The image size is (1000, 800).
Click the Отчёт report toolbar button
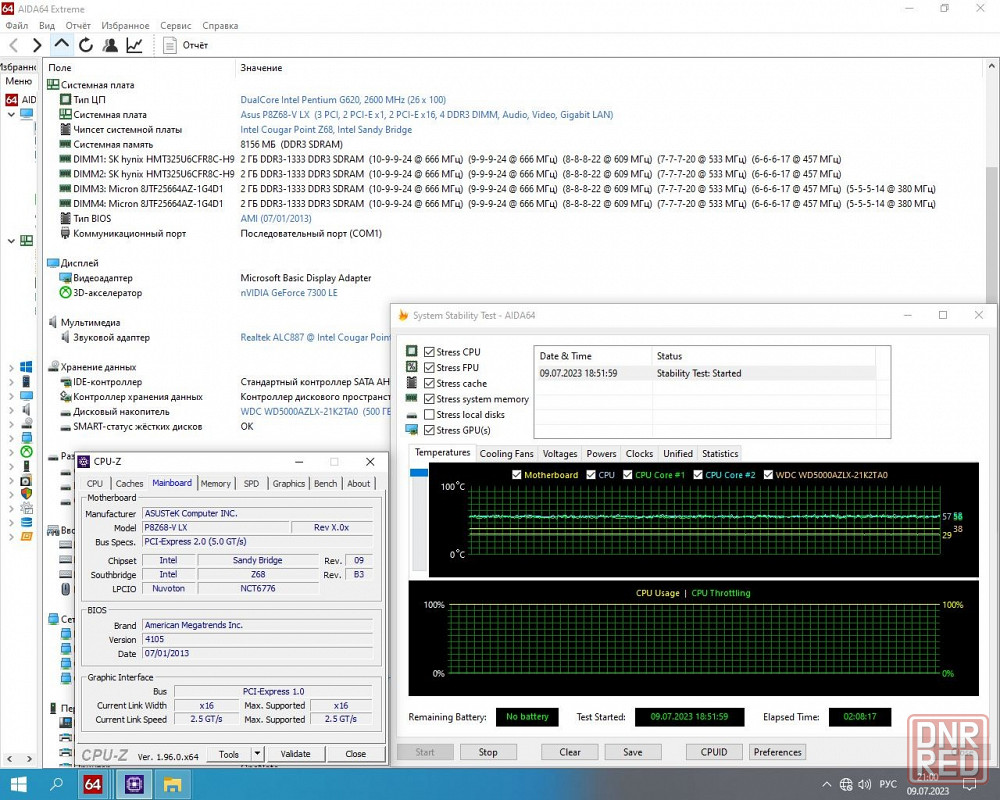[x=186, y=45]
